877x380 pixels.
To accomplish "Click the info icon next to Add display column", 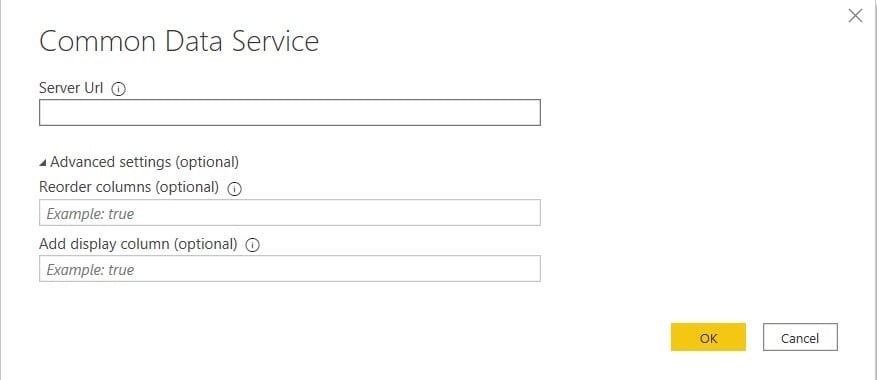I will tap(253, 245).
